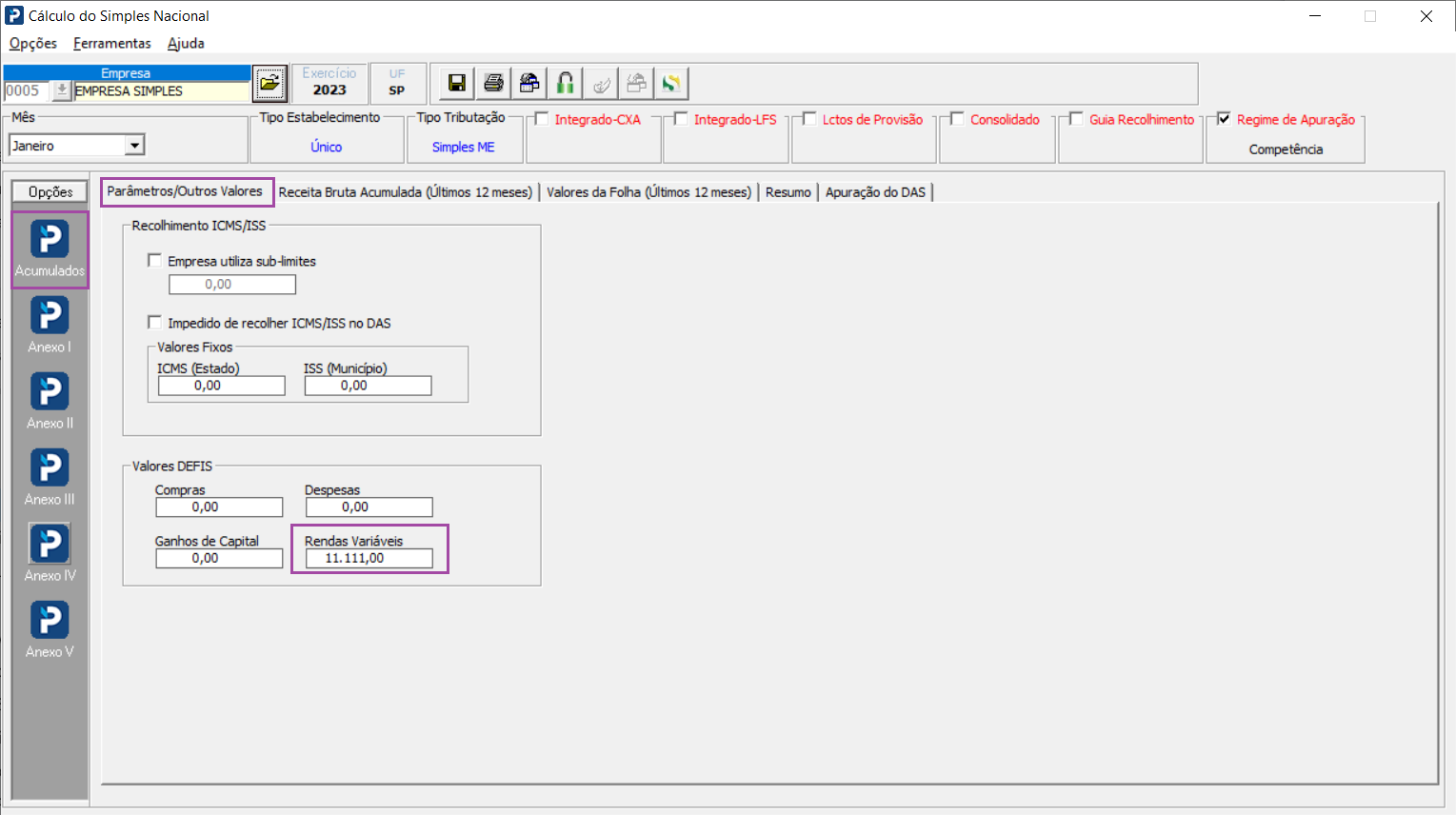Check Impedido de recolher ICMS/ISS no DAS

click(155, 323)
